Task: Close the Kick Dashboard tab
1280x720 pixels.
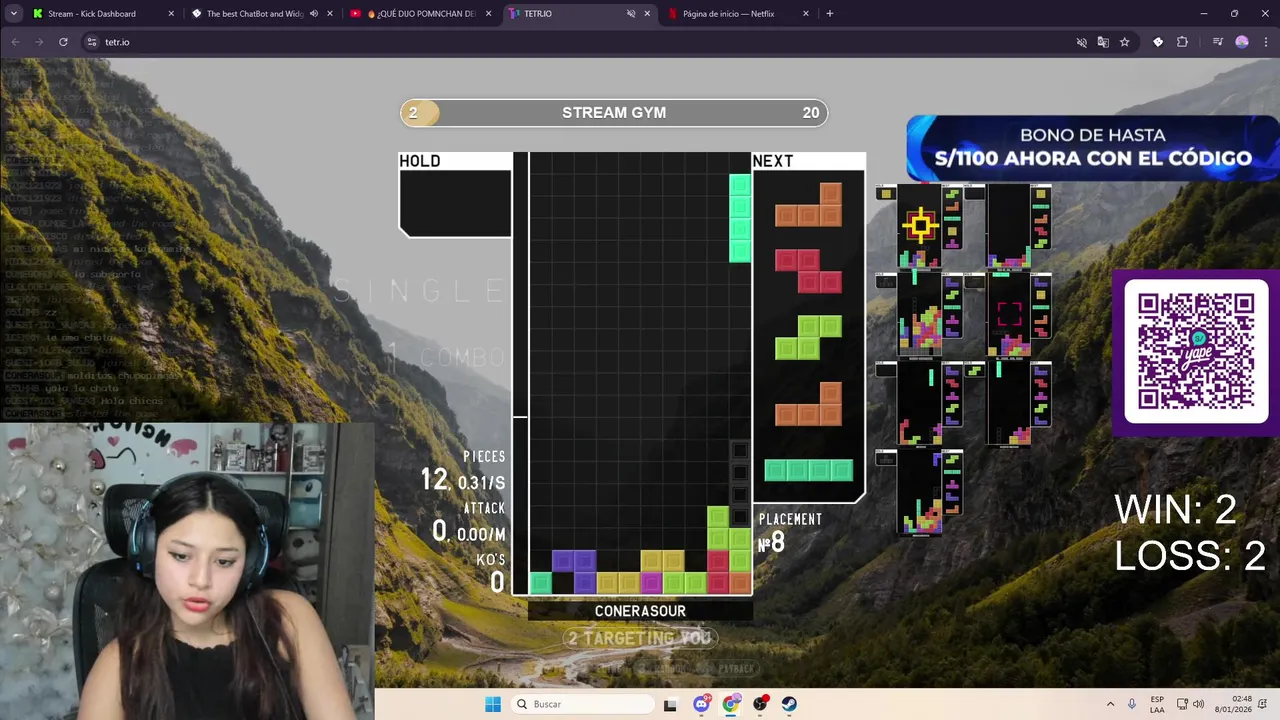Action: [x=171, y=14]
